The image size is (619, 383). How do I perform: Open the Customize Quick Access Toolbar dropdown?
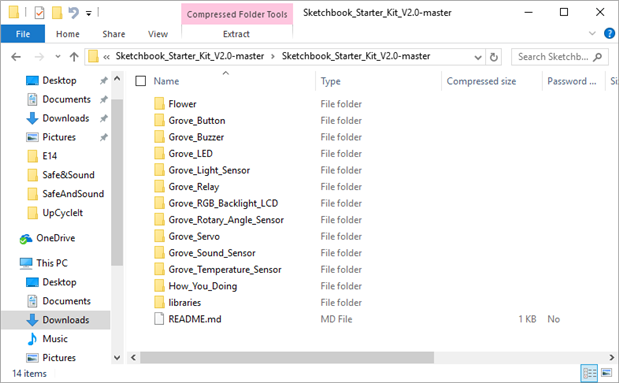click(88, 14)
